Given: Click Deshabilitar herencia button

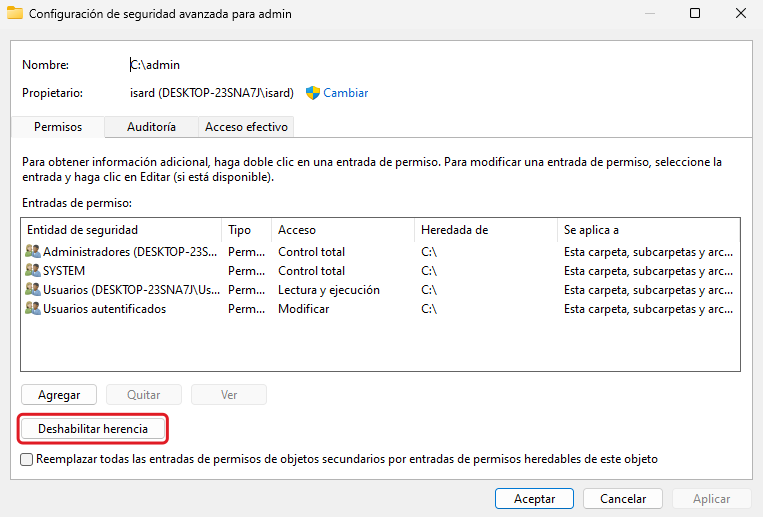Looking at the screenshot, I should point(93,429).
